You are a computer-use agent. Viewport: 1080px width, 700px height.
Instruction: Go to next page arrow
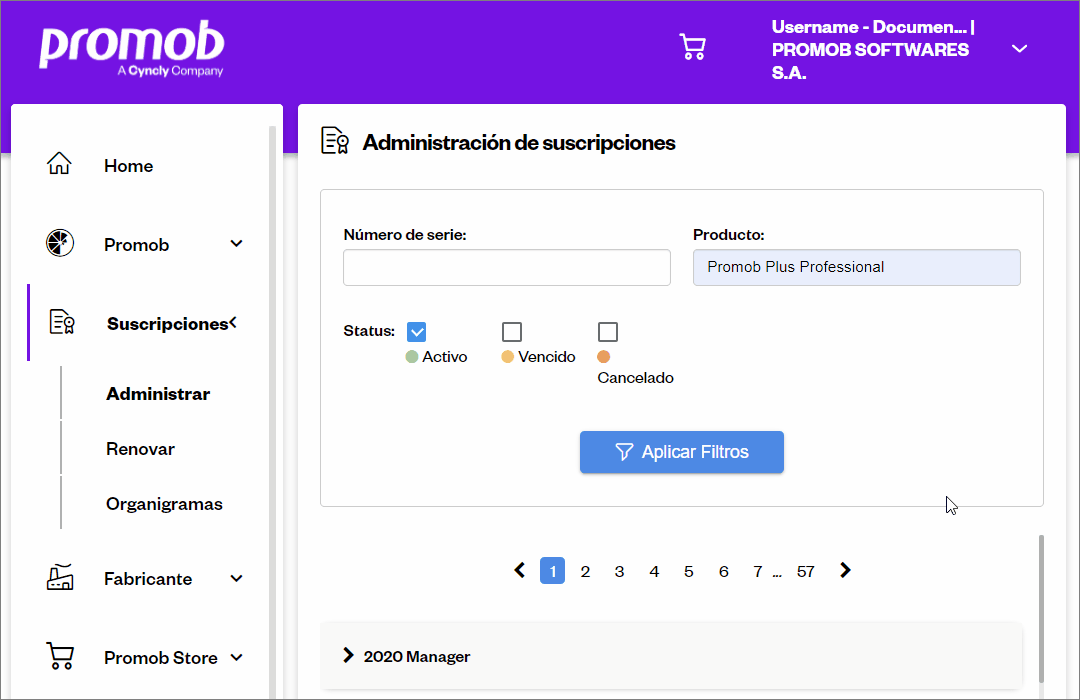pyautogui.click(x=845, y=570)
